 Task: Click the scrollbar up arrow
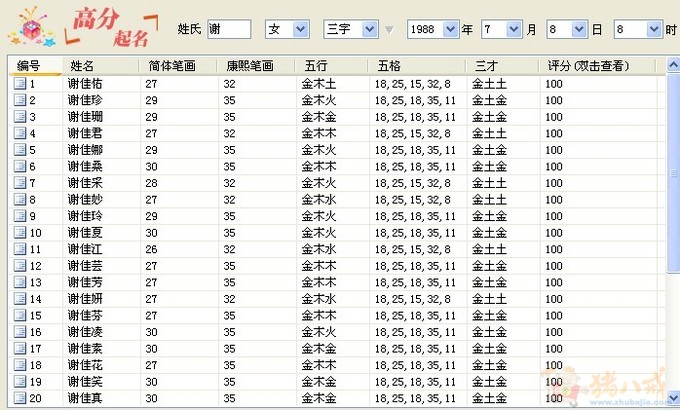(x=673, y=65)
